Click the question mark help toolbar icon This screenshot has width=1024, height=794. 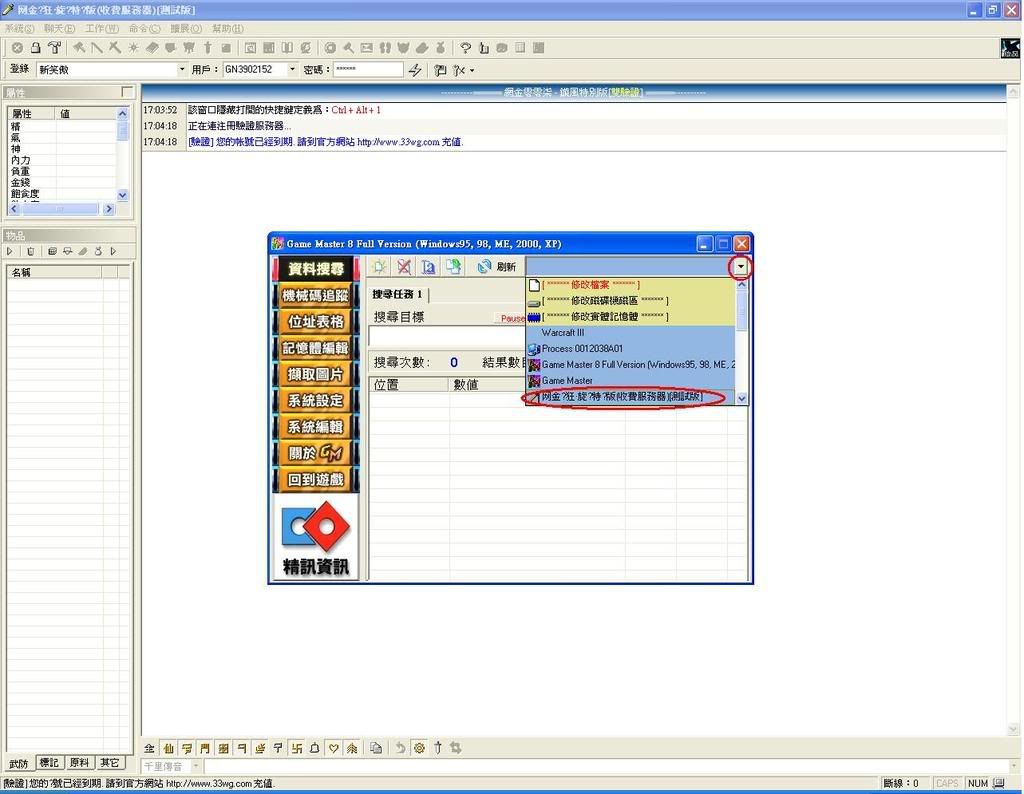coord(465,47)
